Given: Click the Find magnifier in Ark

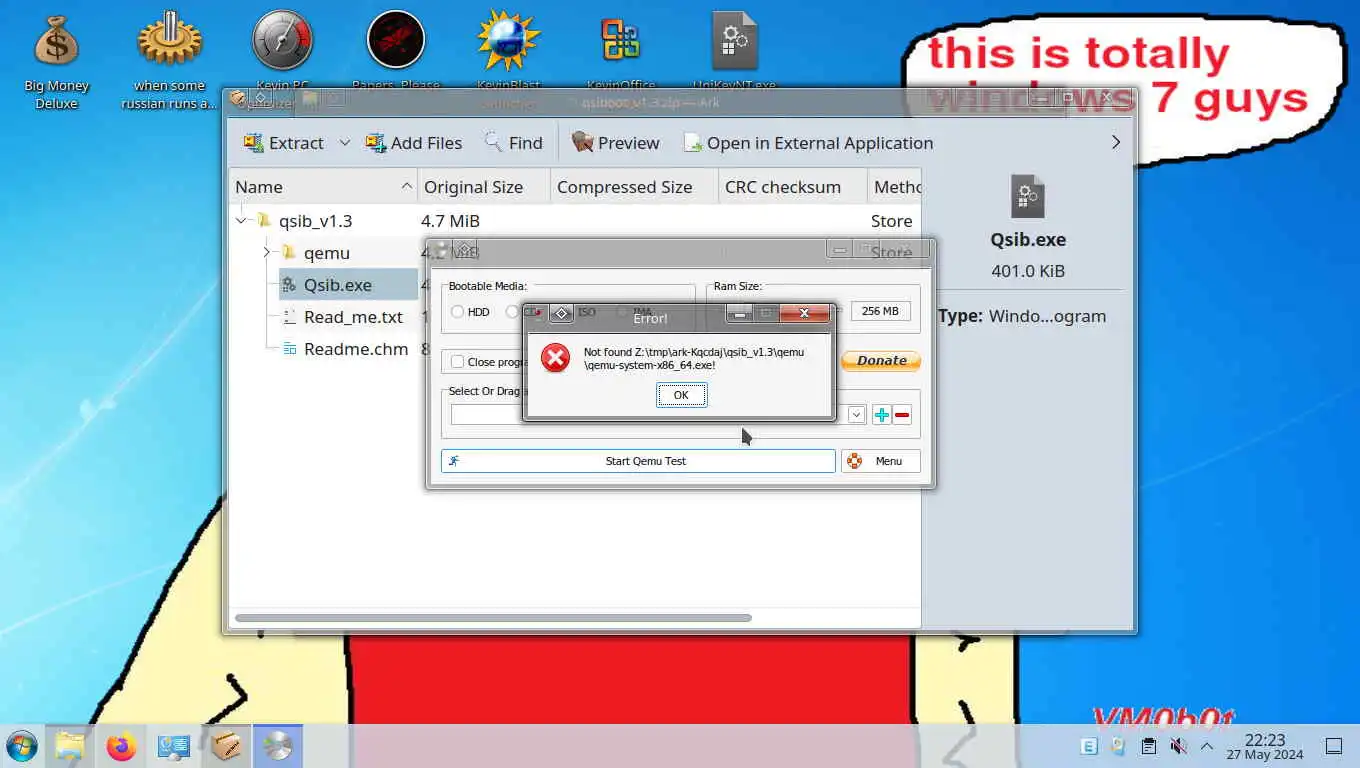Looking at the screenshot, I should (x=493, y=142).
